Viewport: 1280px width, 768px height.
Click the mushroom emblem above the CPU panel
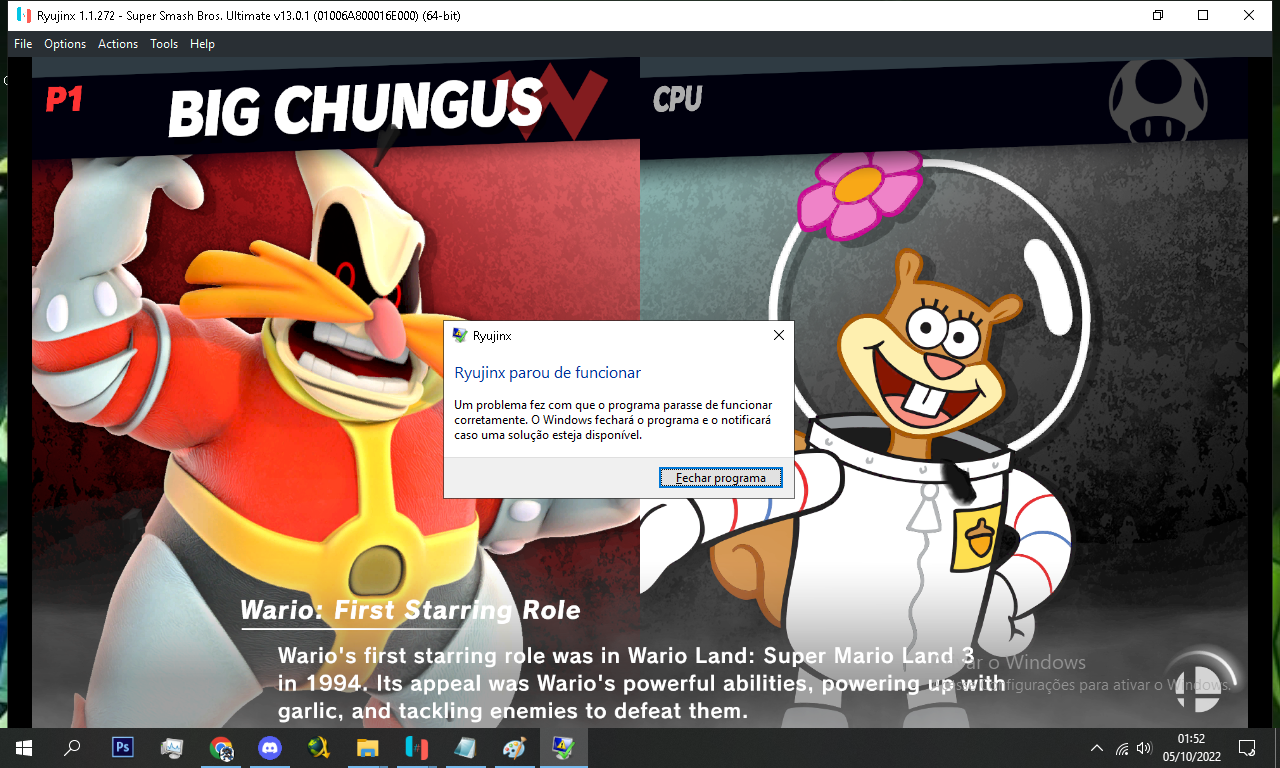[x=1159, y=102]
